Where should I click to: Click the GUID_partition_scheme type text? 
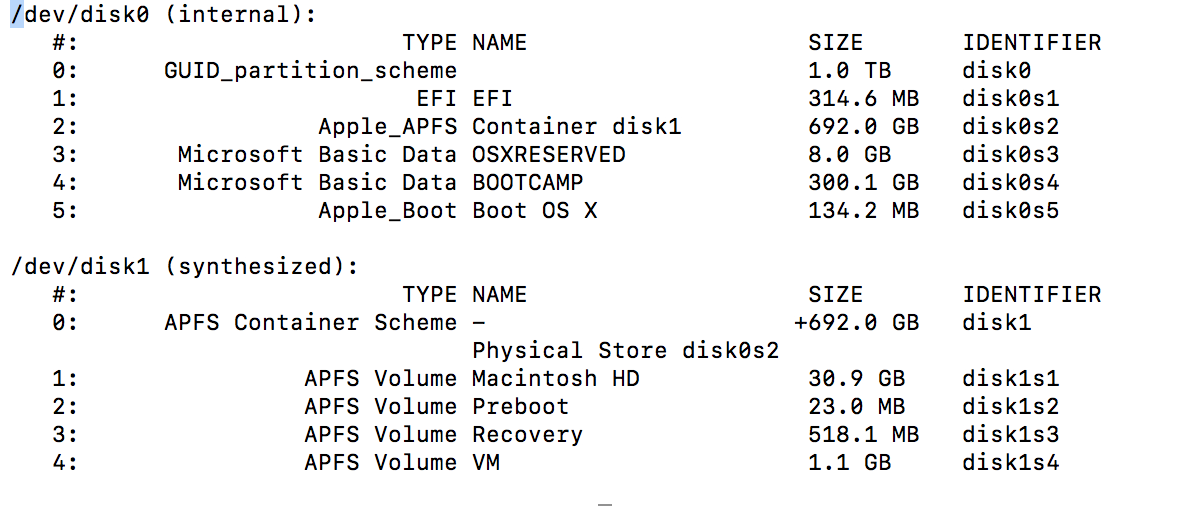point(310,71)
